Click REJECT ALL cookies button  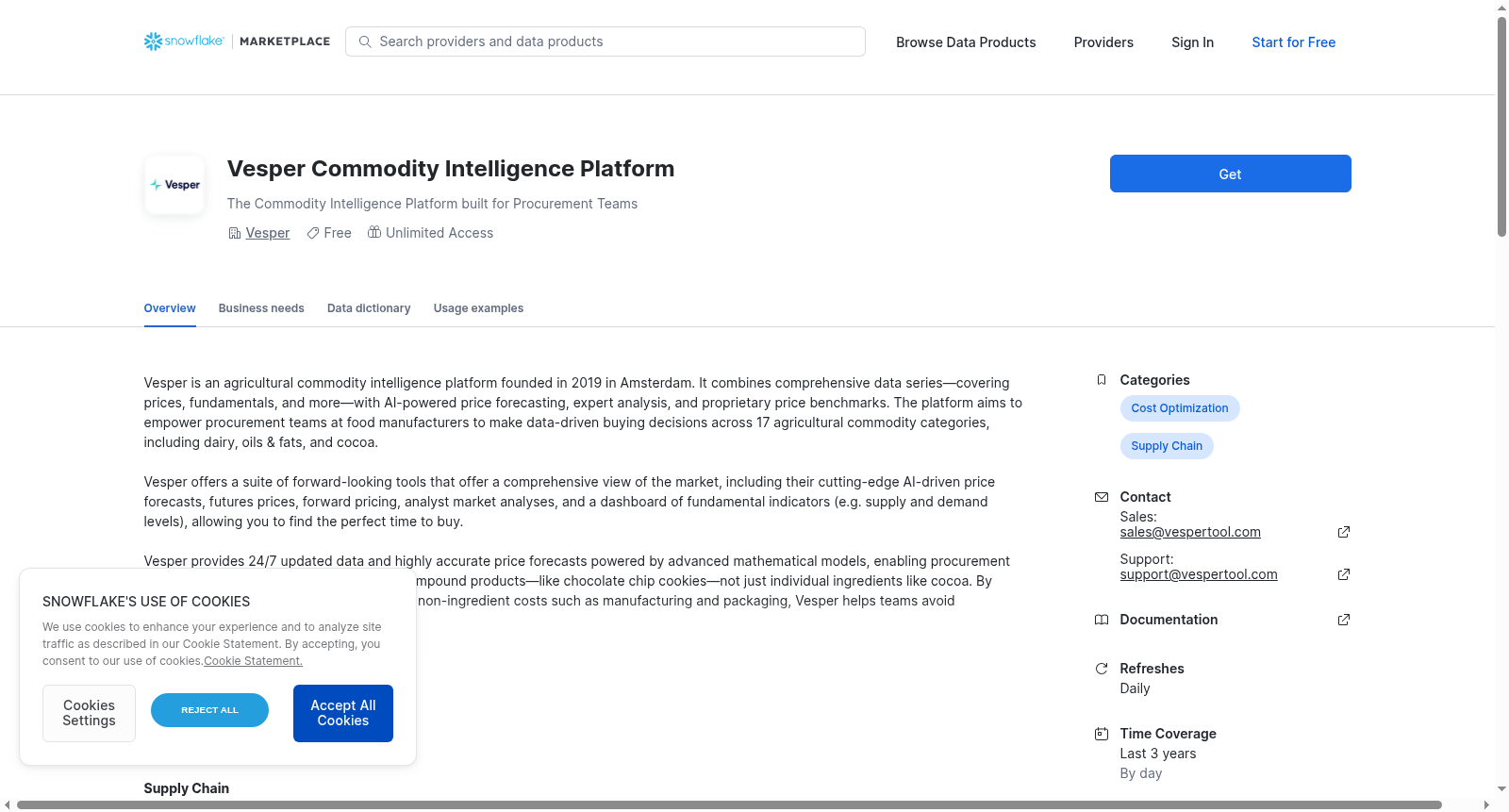tap(209, 710)
